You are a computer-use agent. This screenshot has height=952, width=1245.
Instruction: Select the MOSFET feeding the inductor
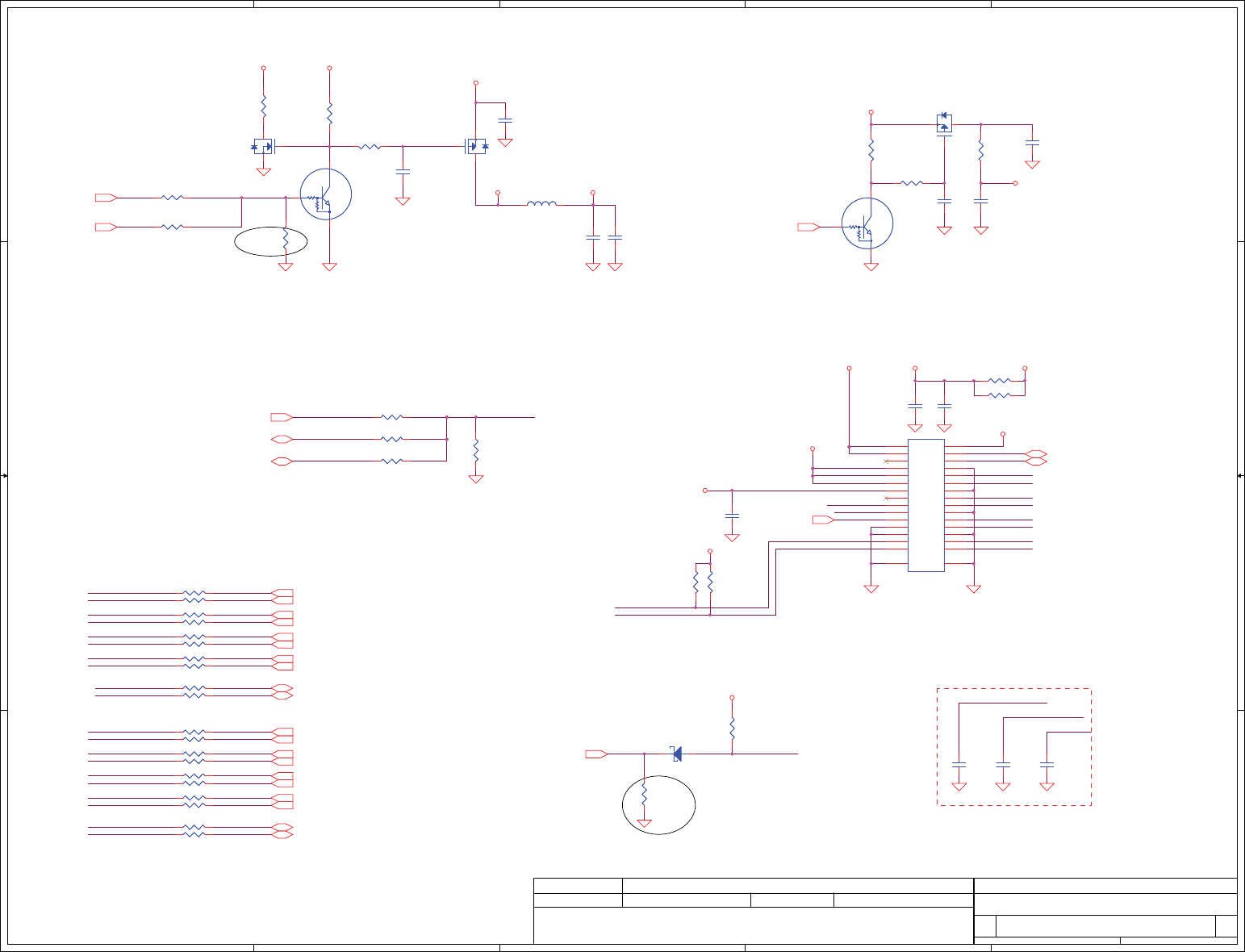(x=476, y=146)
